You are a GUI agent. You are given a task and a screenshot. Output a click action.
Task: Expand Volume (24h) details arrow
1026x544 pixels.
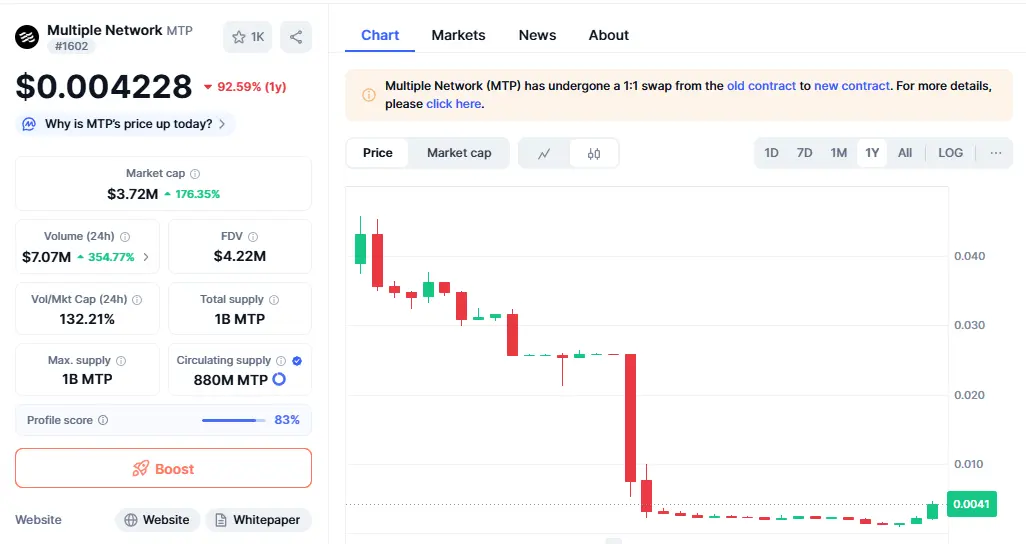[147, 257]
